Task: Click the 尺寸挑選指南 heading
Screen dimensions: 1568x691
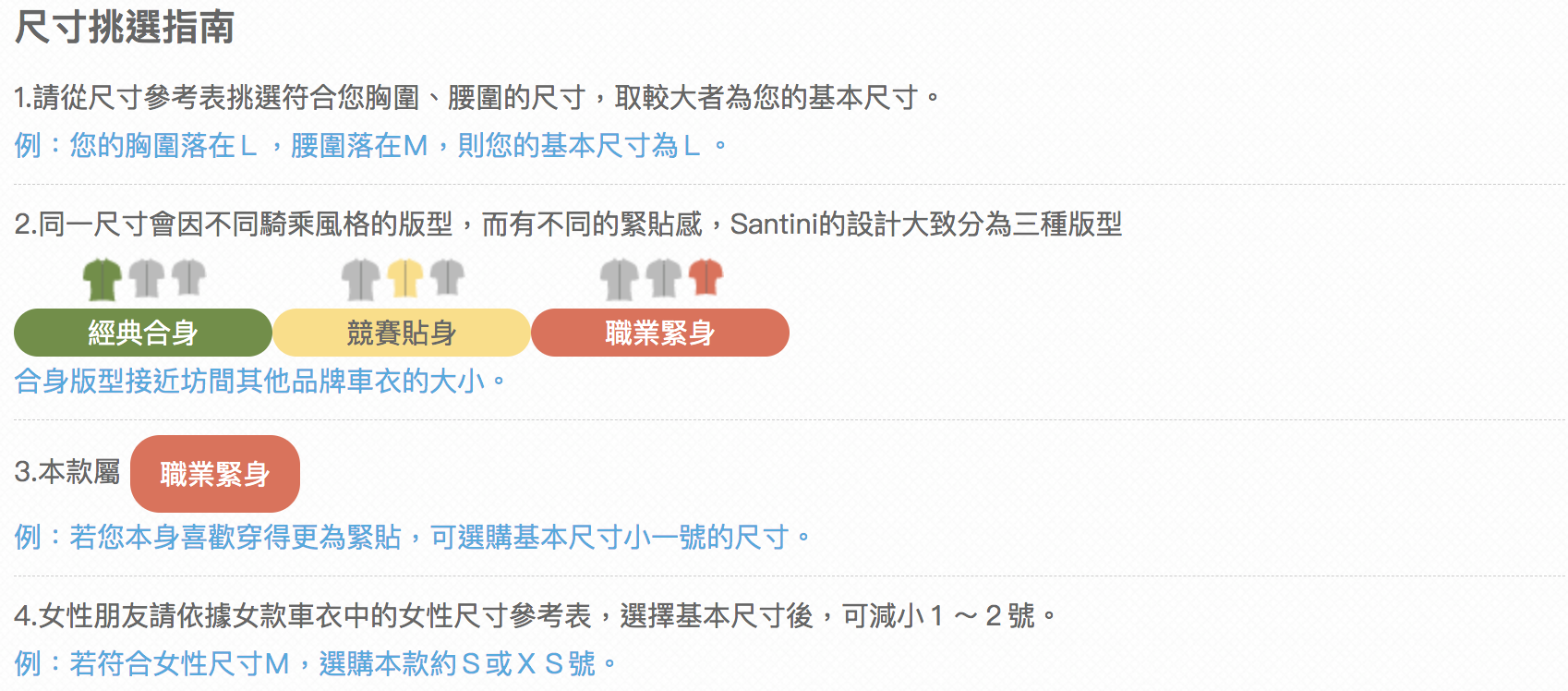Action: (125, 28)
